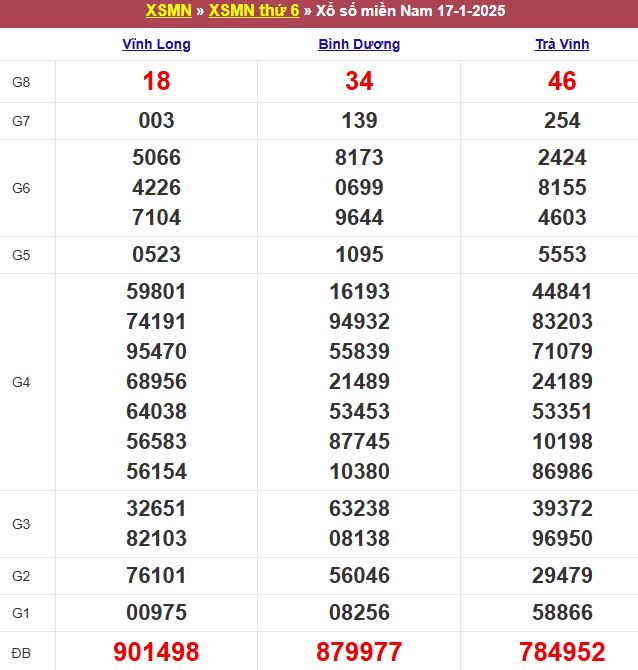Click G6 number 0699
The height and width of the screenshot is (670, 638).
[359, 187]
